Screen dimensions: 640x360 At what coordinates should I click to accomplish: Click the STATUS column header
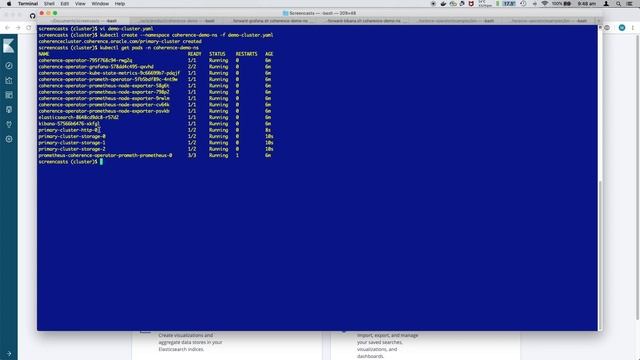click(x=217, y=54)
